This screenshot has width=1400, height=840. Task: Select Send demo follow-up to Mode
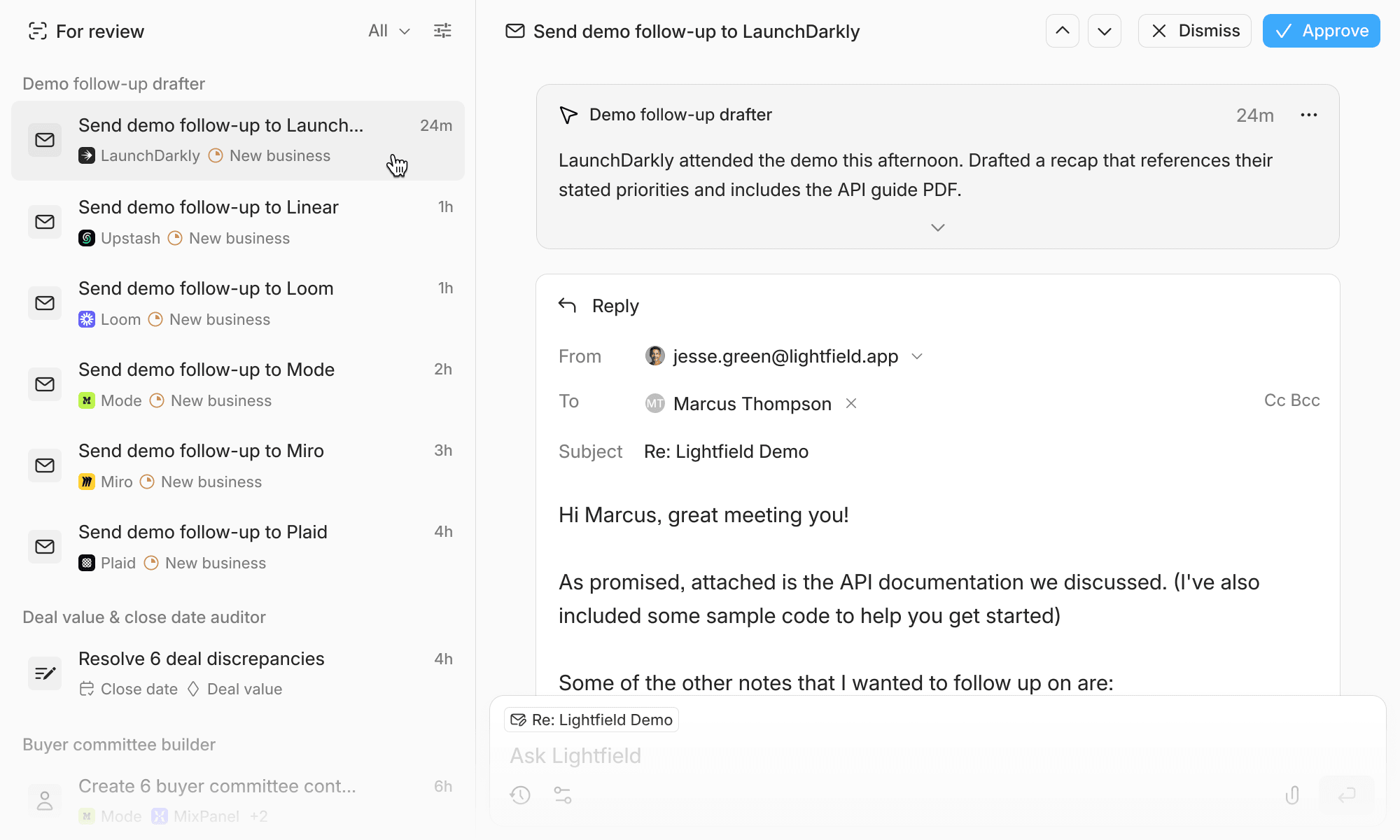(238, 384)
